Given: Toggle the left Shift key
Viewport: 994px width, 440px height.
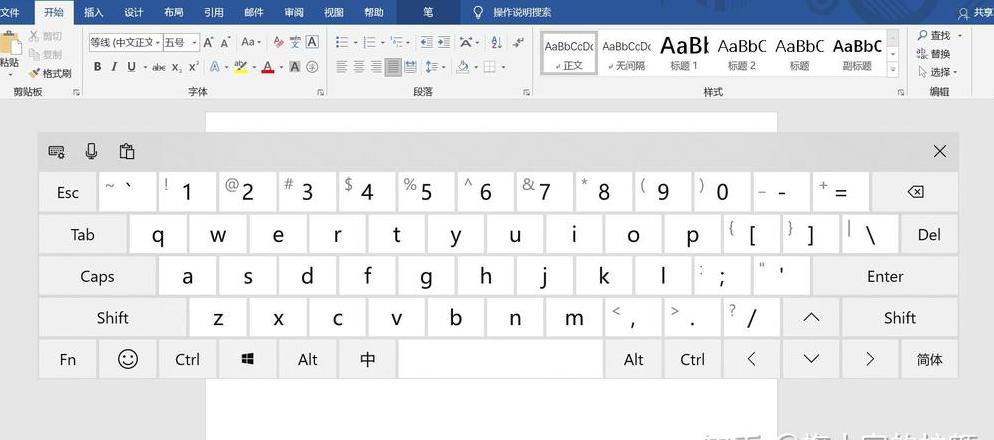Looking at the screenshot, I should click(113, 318).
